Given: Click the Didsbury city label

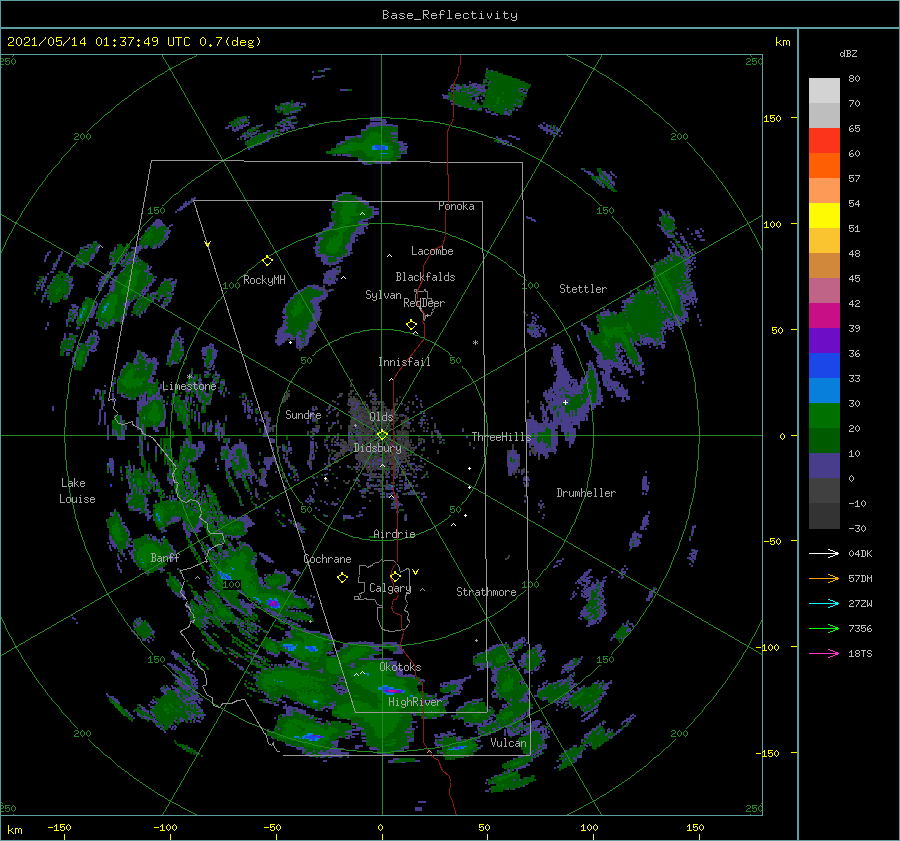Looking at the screenshot, I should pos(378,448).
